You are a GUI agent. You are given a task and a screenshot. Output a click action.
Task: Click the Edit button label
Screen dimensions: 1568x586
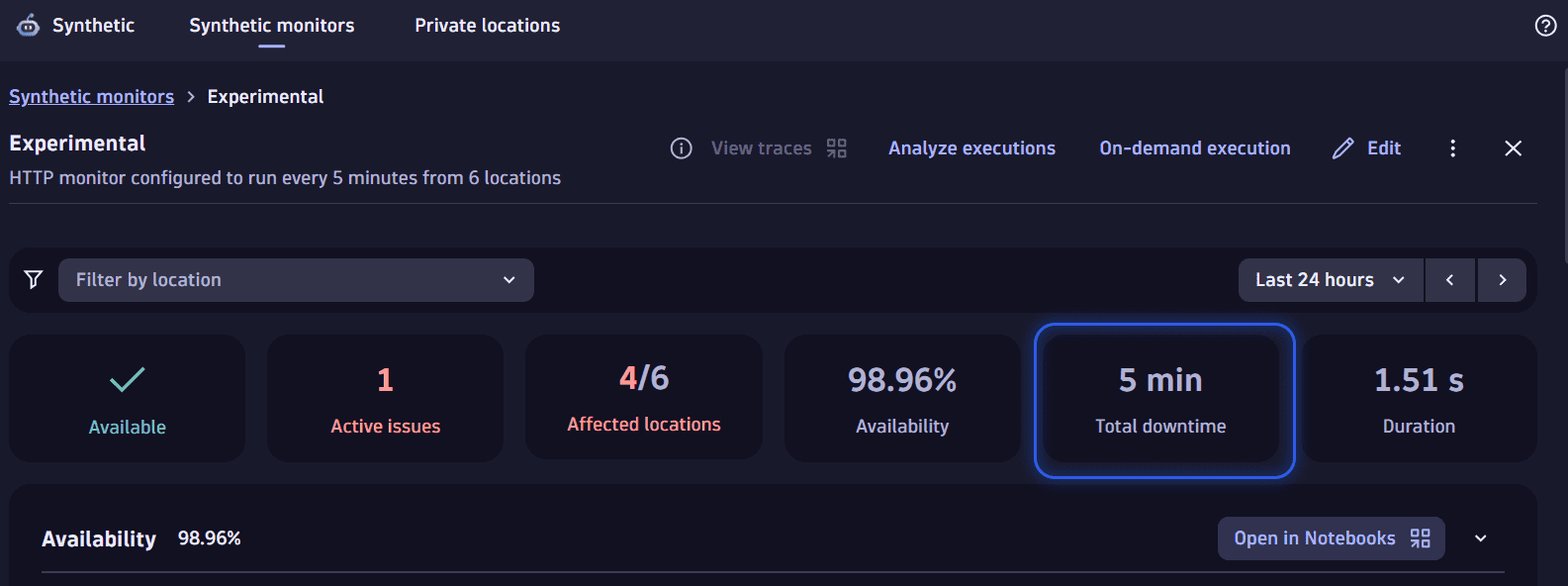point(1384,148)
